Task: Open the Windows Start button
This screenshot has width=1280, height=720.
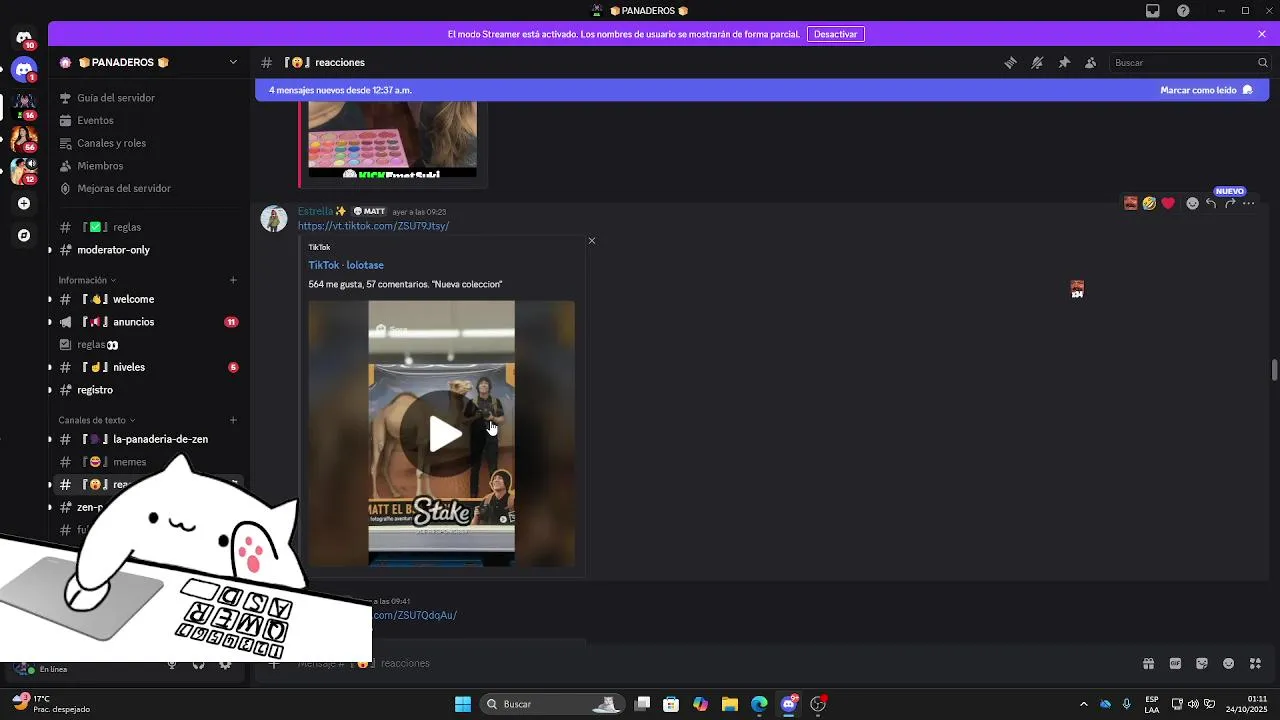Action: [463, 704]
